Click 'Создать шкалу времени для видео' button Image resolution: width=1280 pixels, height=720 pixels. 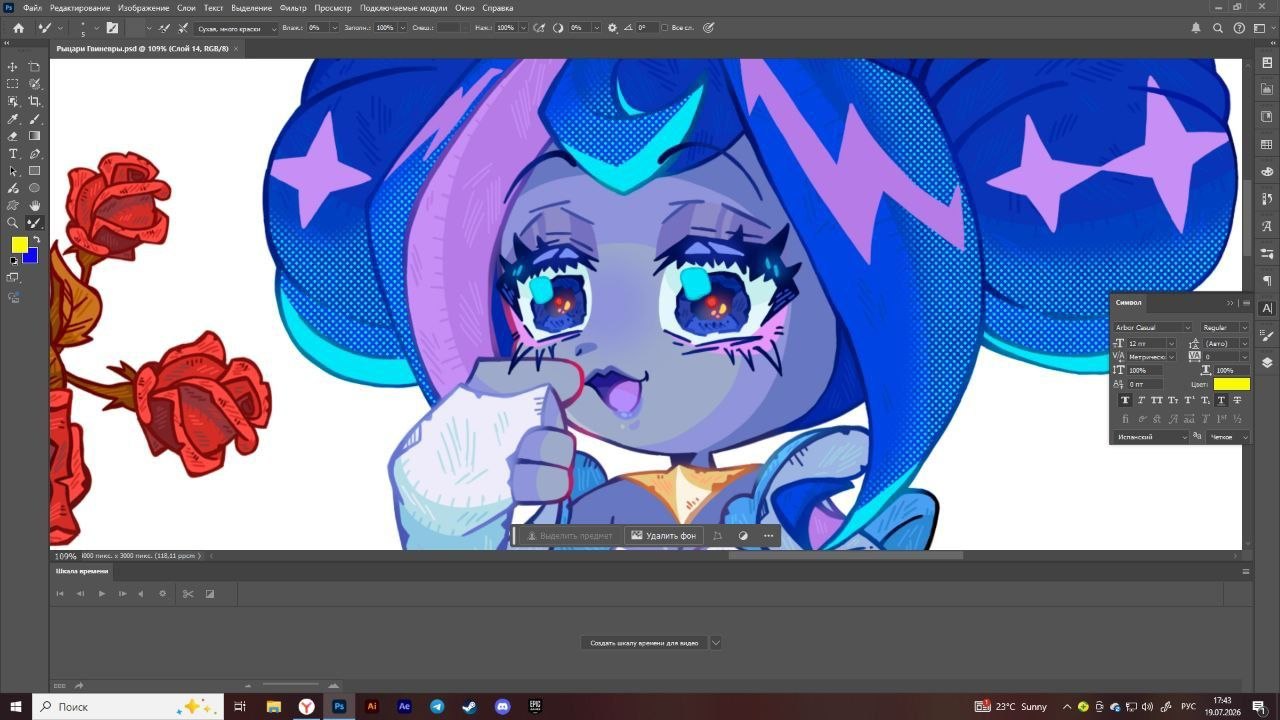644,643
